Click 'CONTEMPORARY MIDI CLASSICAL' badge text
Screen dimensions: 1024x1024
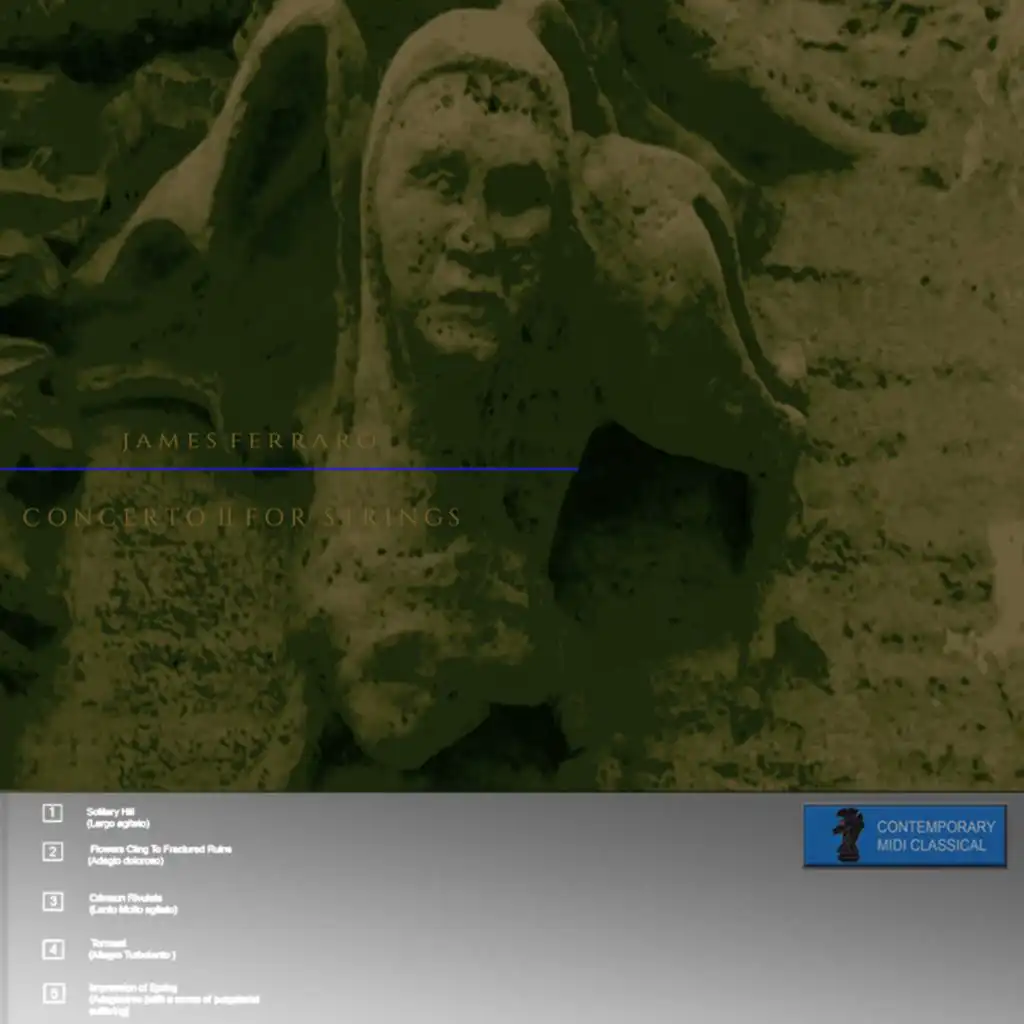(x=935, y=836)
